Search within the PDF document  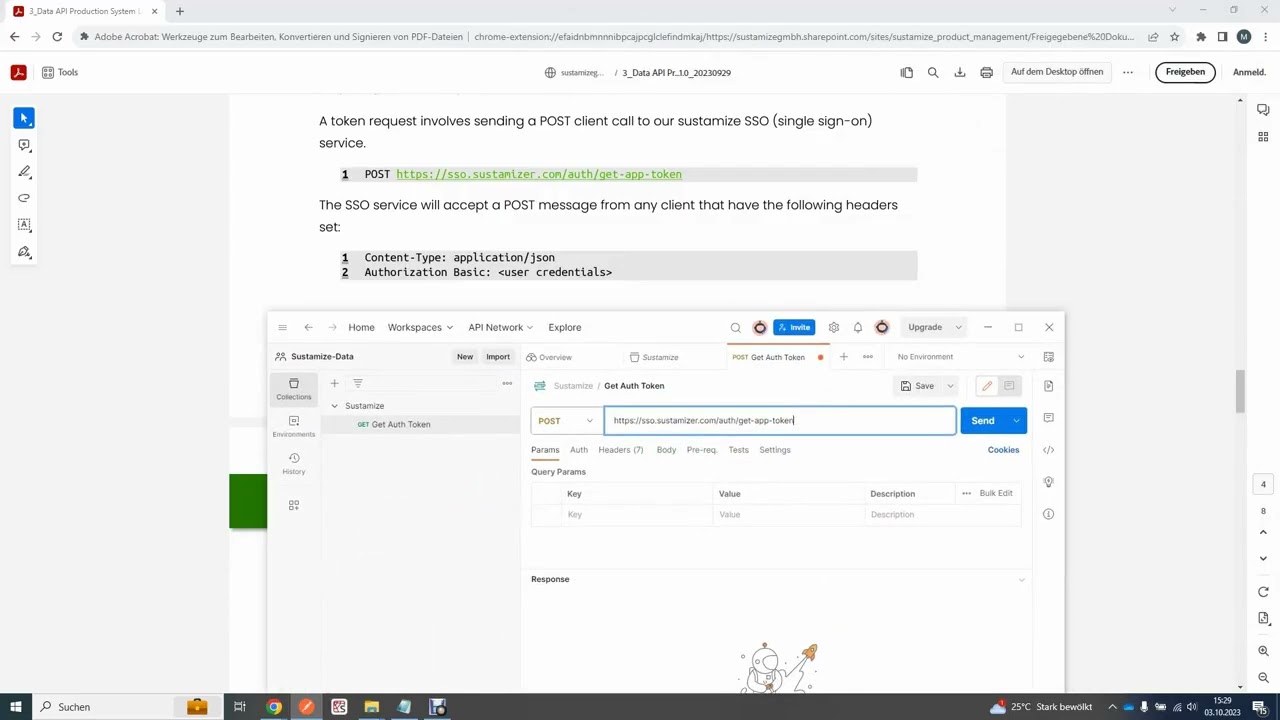pyautogui.click(x=933, y=72)
